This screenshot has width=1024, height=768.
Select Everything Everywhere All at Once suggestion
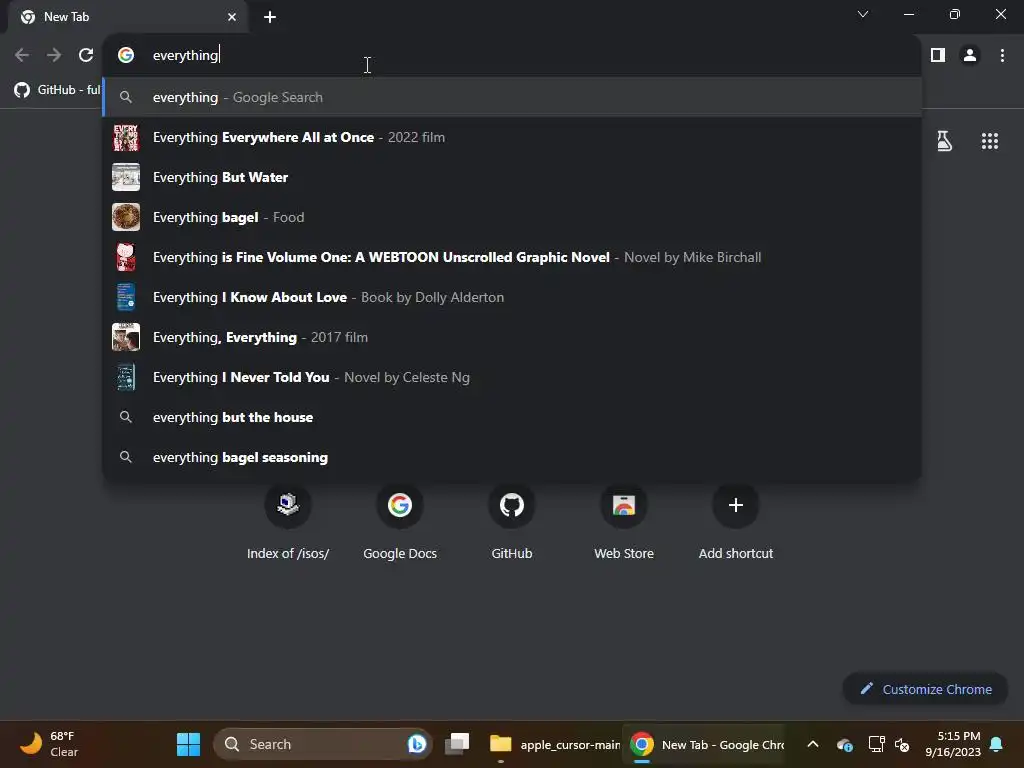[x=513, y=137]
